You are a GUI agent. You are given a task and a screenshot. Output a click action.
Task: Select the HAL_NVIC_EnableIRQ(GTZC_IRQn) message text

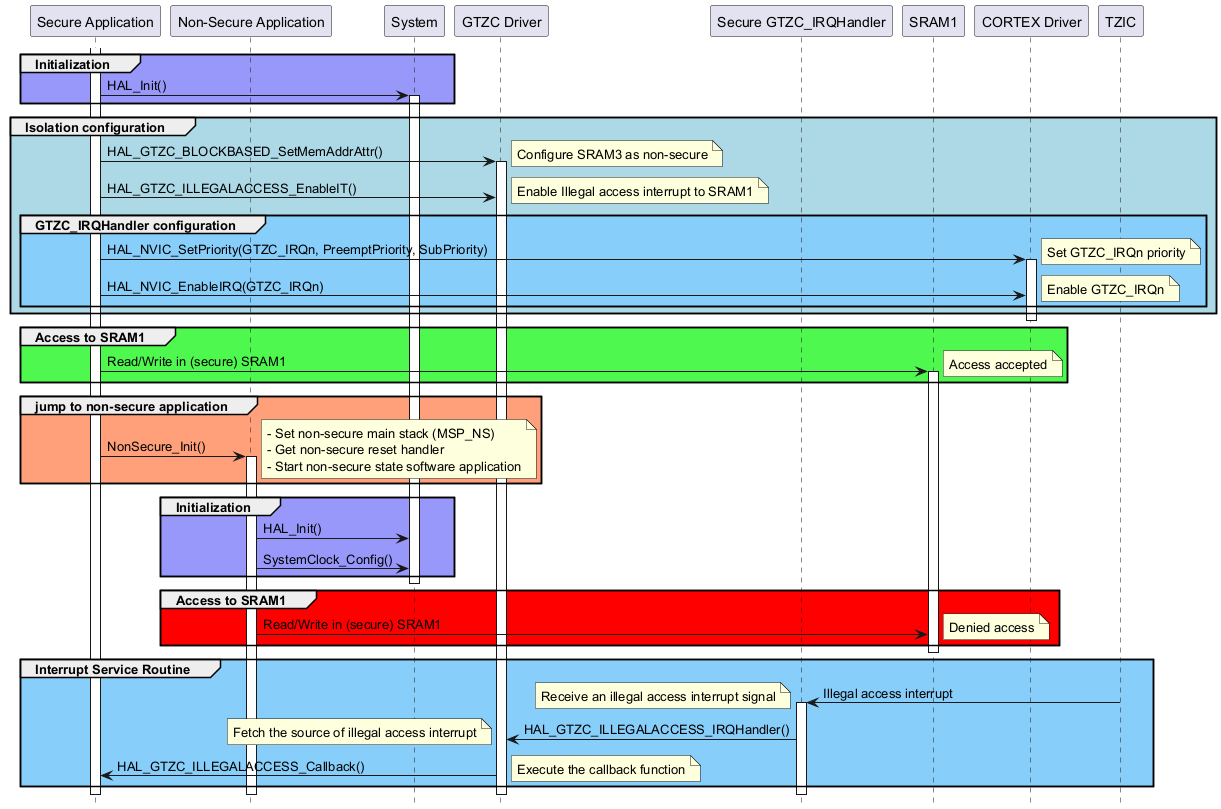tap(215, 287)
